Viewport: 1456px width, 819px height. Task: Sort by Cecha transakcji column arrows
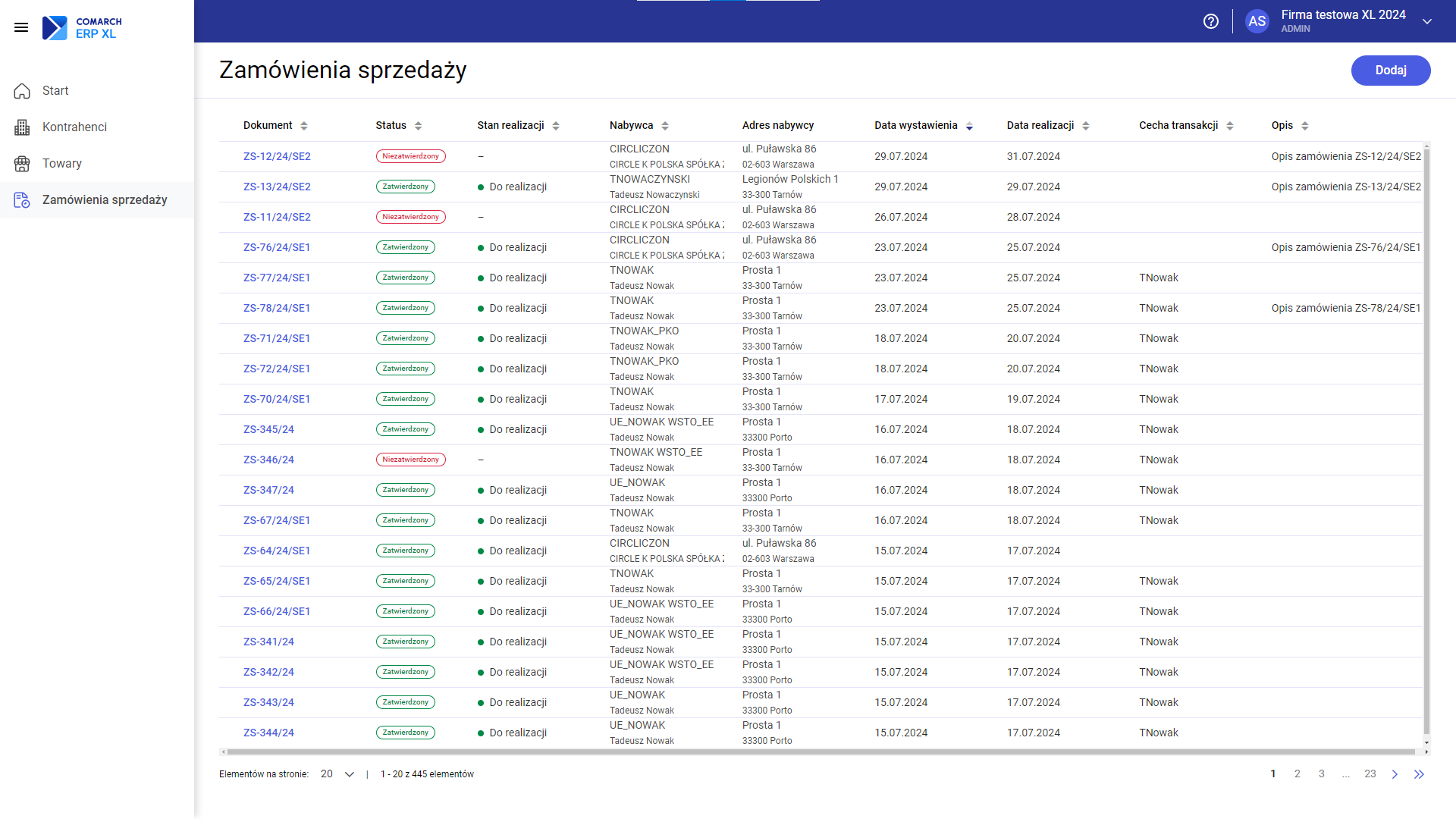click(x=1230, y=126)
